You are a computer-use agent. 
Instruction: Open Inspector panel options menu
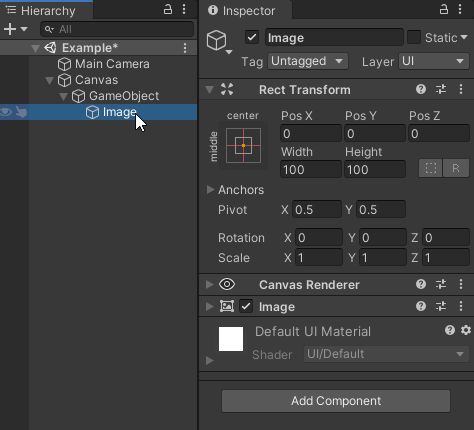click(x=460, y=9)
